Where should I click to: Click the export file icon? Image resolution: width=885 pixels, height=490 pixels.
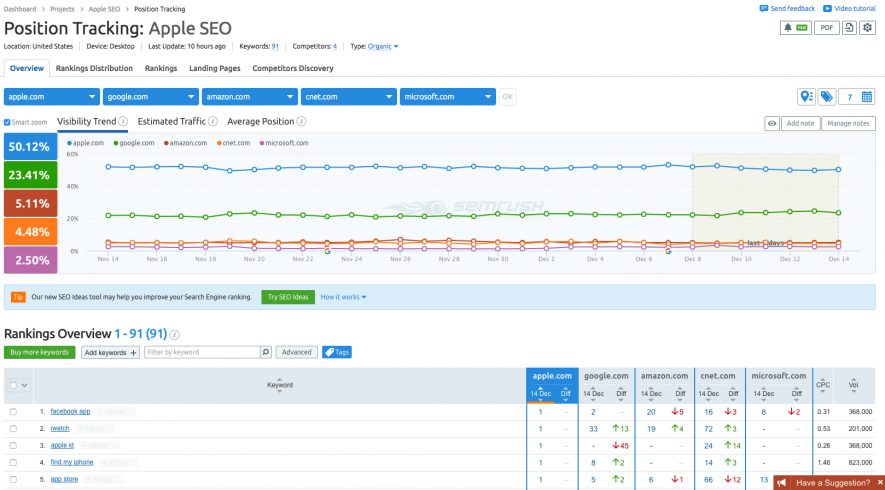(x=849, y=28)
